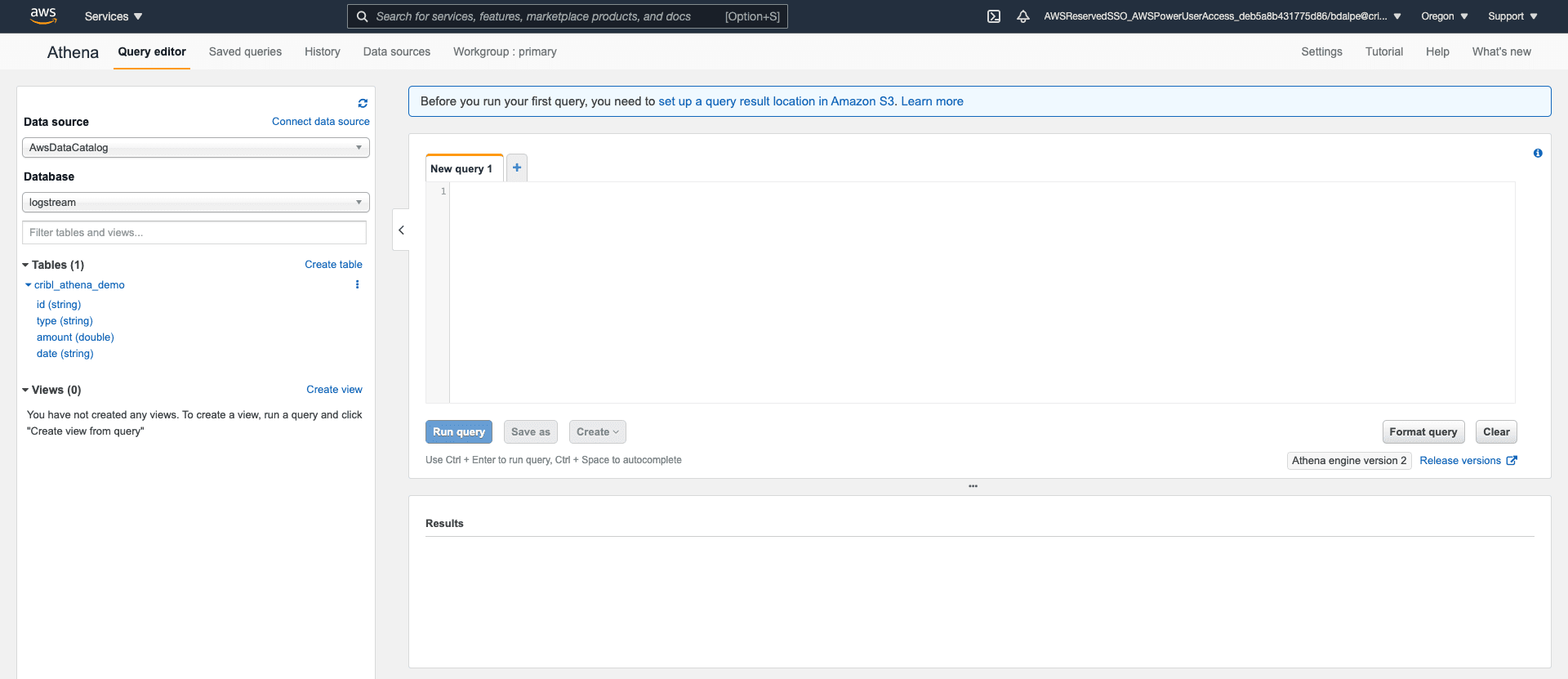Collapse the left sidebar panel

[x=401, y=230]
